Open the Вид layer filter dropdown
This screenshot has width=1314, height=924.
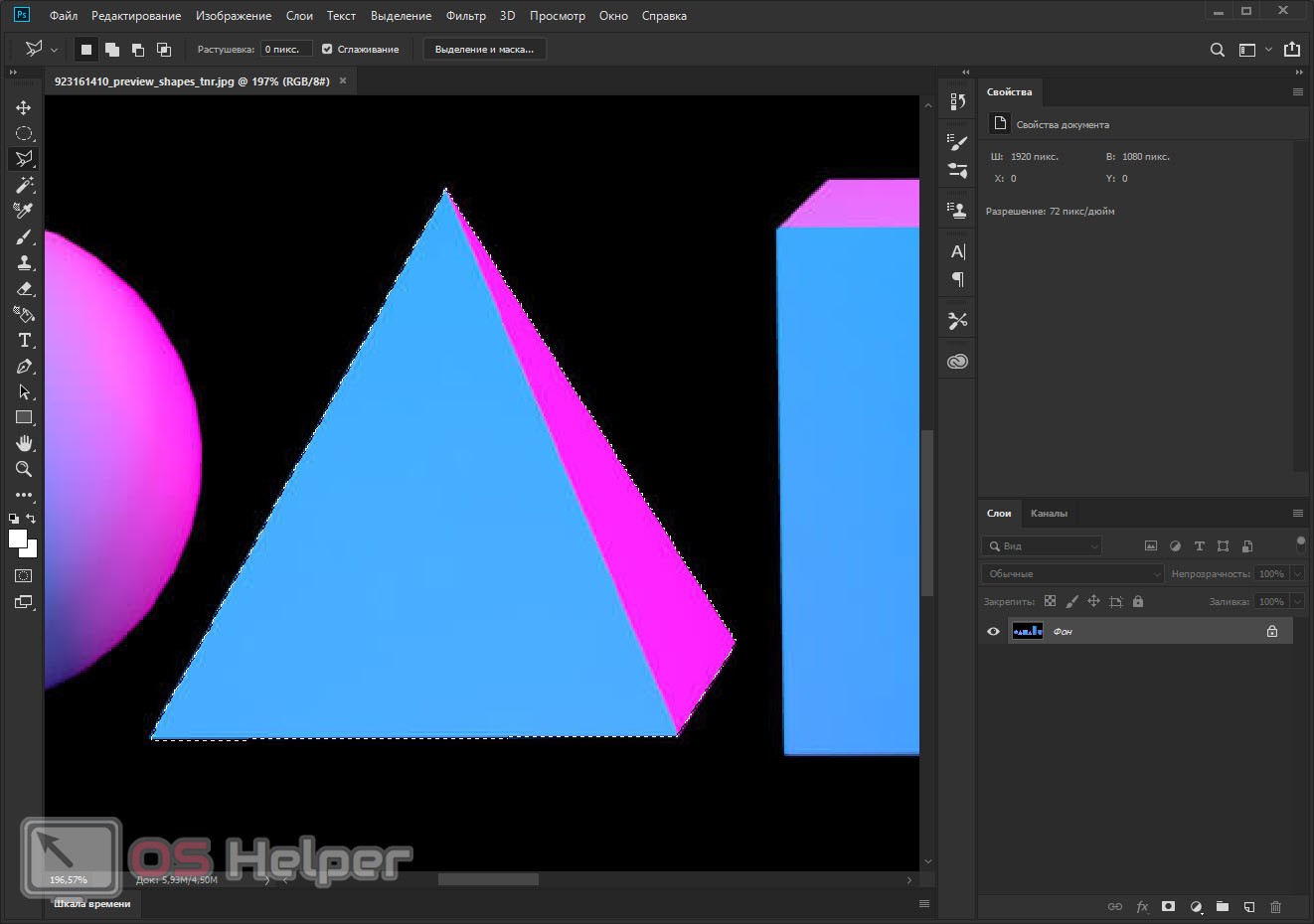coord(1042,545)
